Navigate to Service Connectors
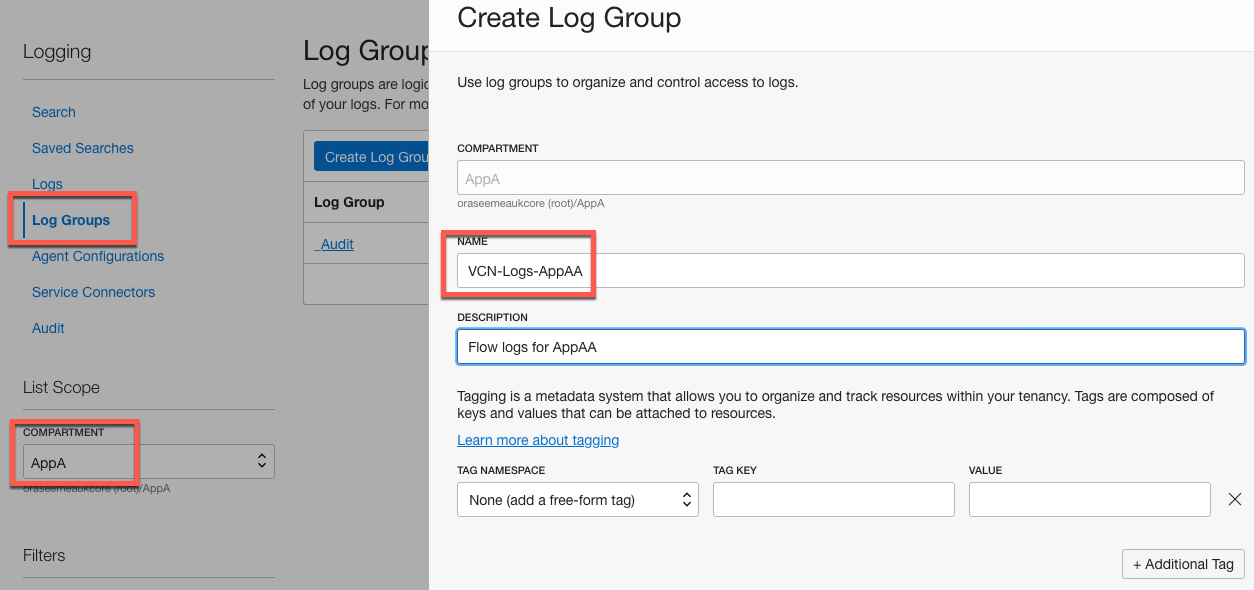1254x590 pixels. [94, 292]
